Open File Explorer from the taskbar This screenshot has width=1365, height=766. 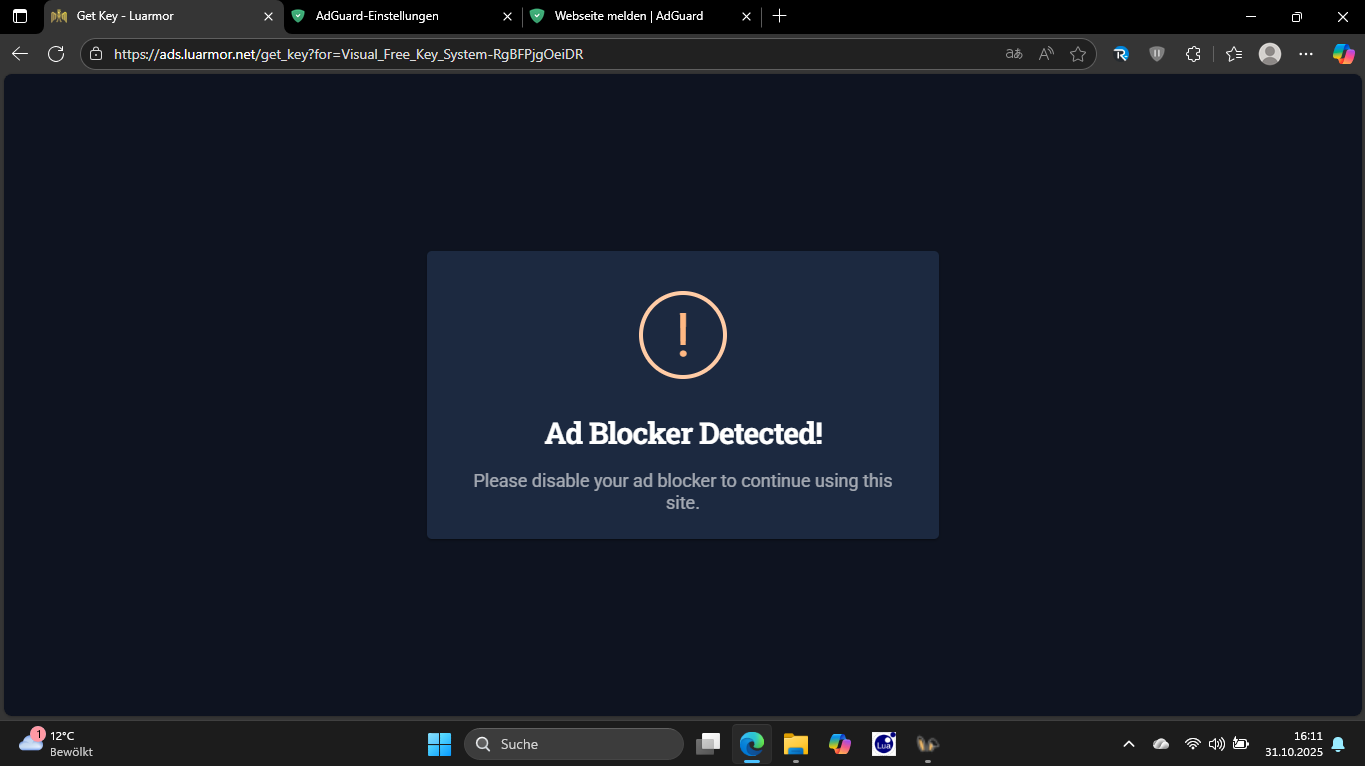795,744
